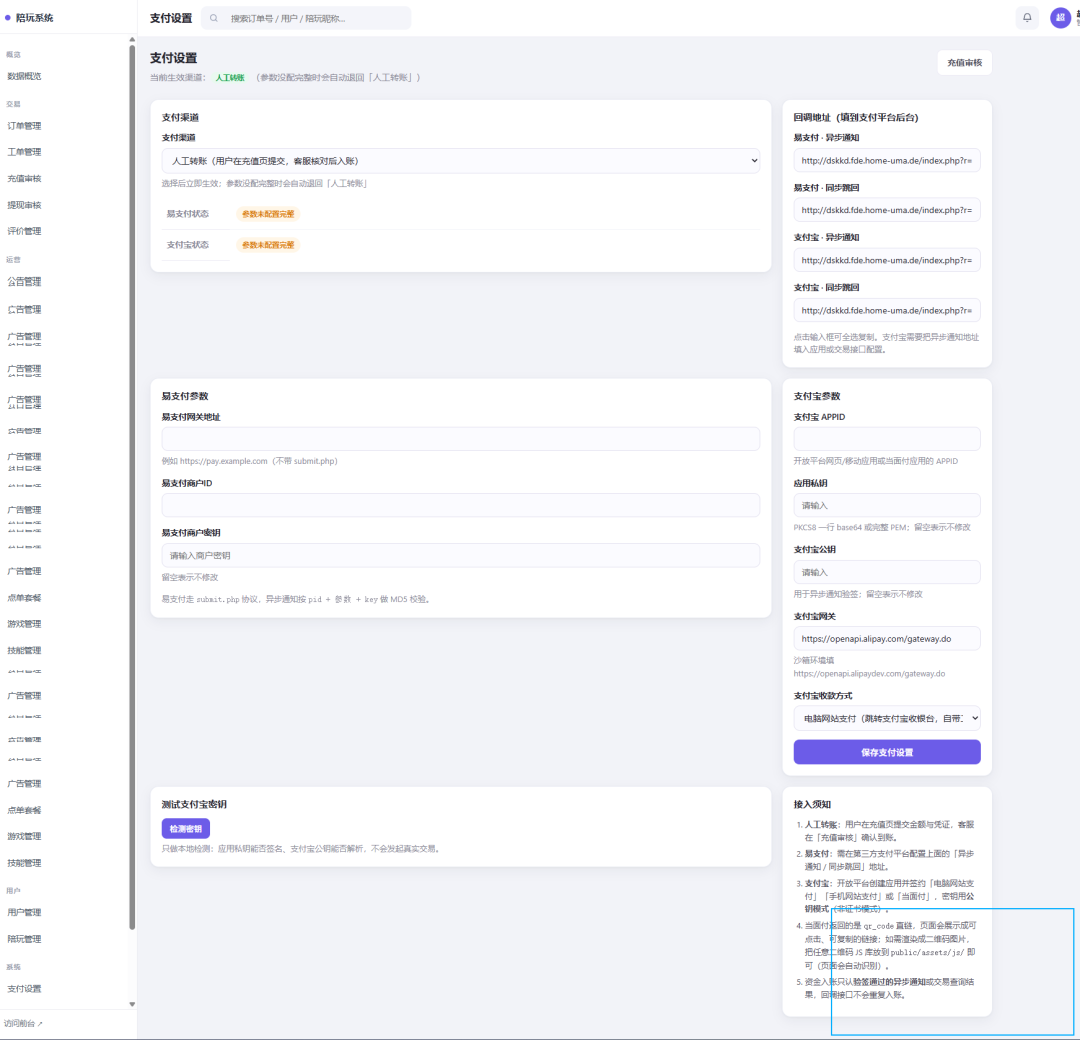Select 工单管理 in the sidebar
Viewport: 1080px width, 1040px height.
point(25,152)
